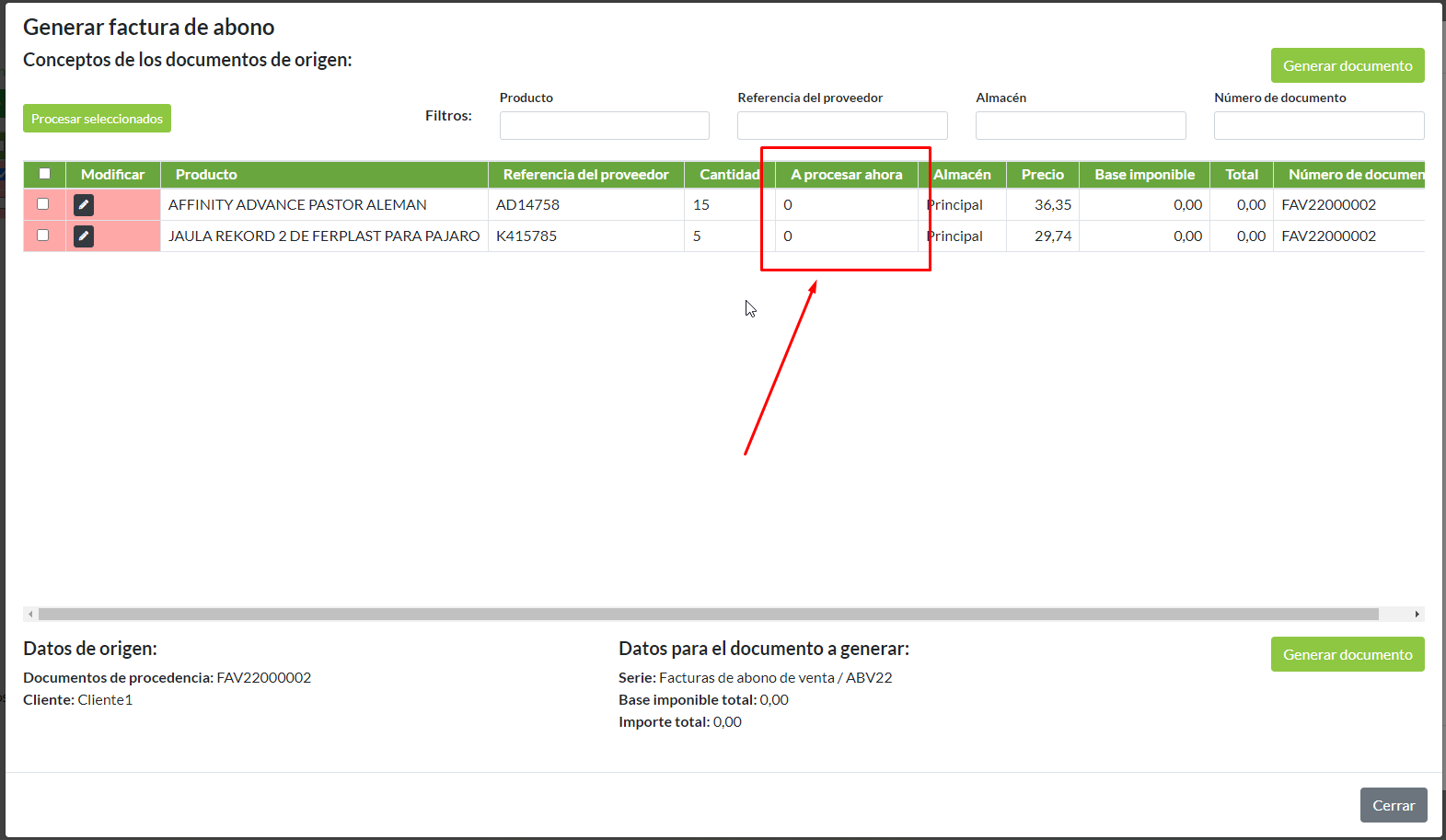Image resolution: width=1446 pixels, height=840 pixels.
Task: Click edit pencil for JAULA REKORD row
Action: pyautogui.click(x=84, y=236)
